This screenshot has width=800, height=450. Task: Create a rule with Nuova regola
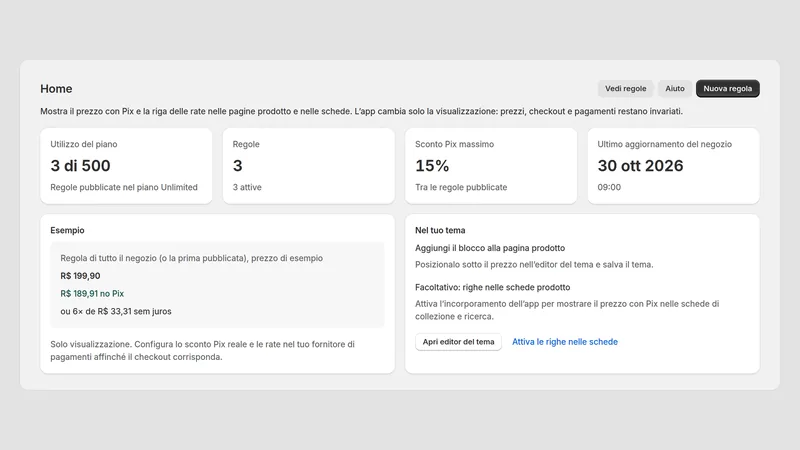[728, 89]
